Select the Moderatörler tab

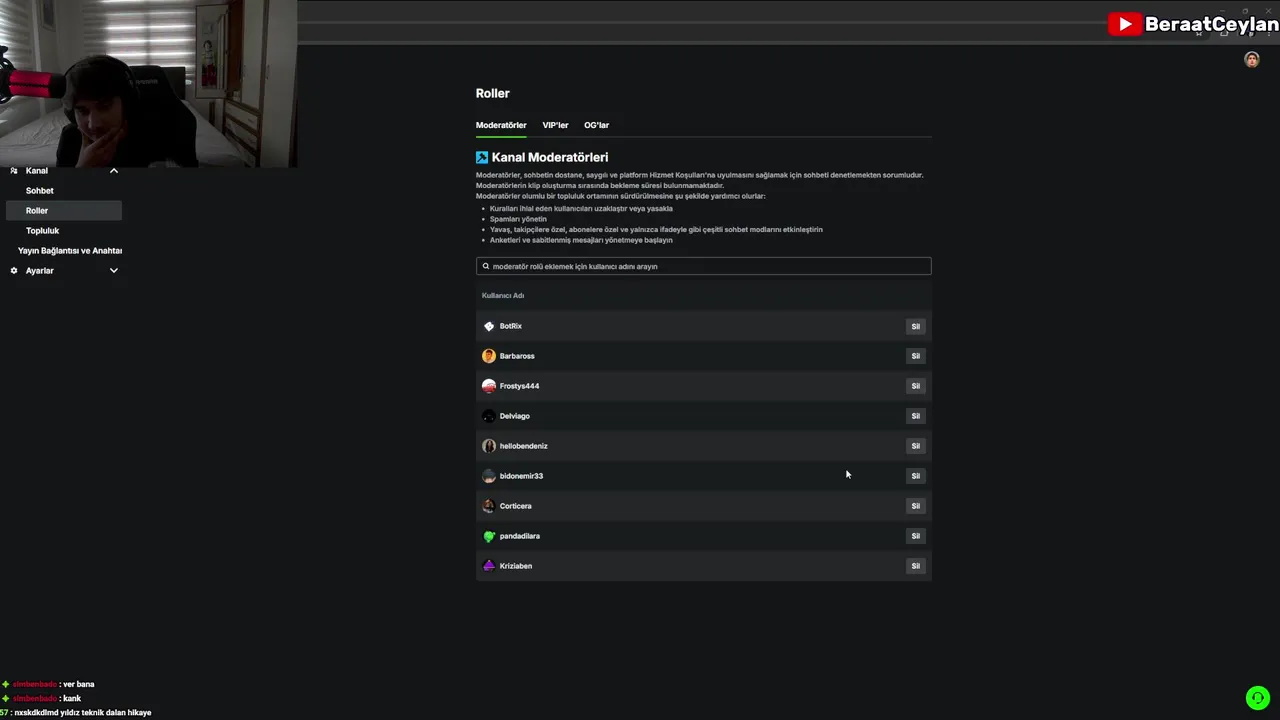(501, 125)
